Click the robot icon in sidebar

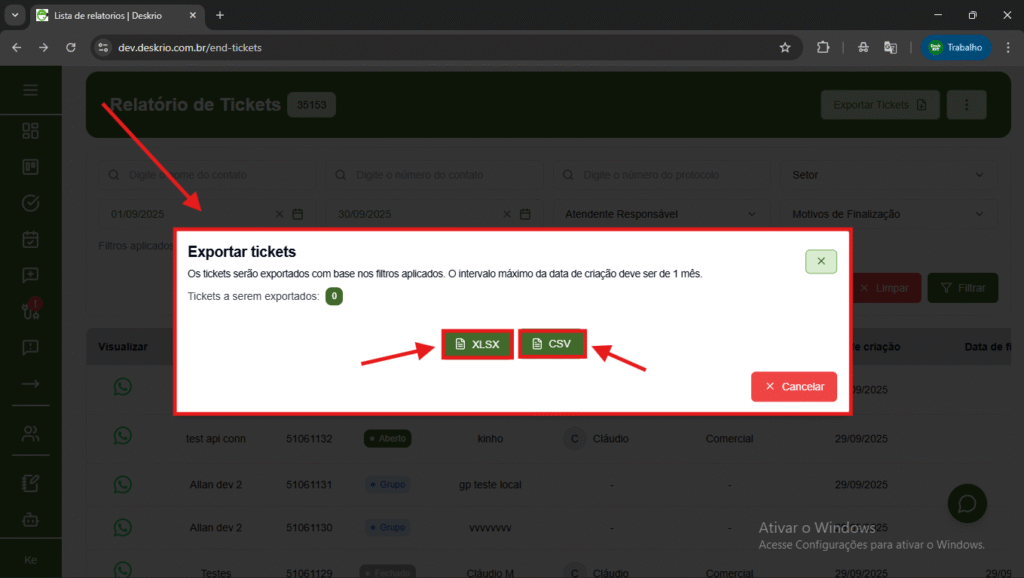click(x=30, y=520)
